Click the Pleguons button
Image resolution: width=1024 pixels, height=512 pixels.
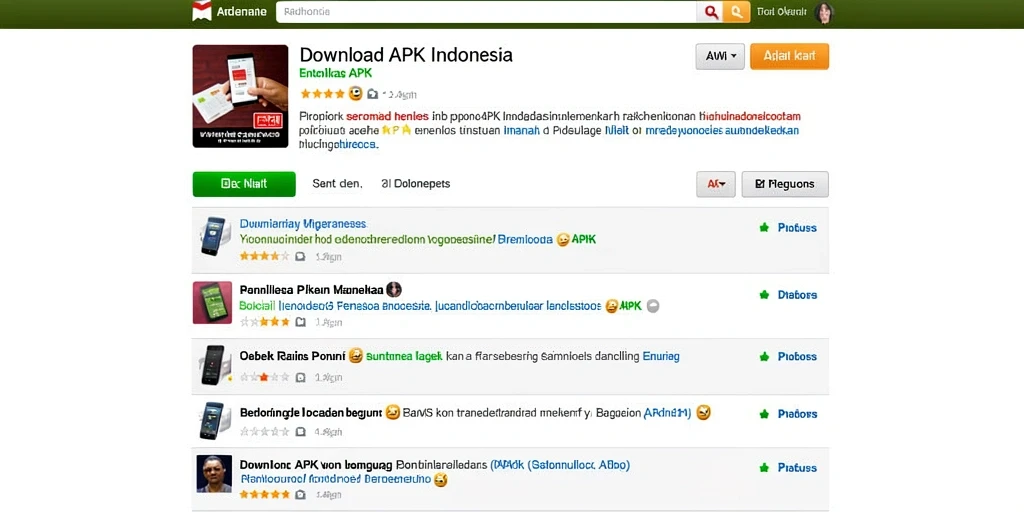tap(785, 184)
